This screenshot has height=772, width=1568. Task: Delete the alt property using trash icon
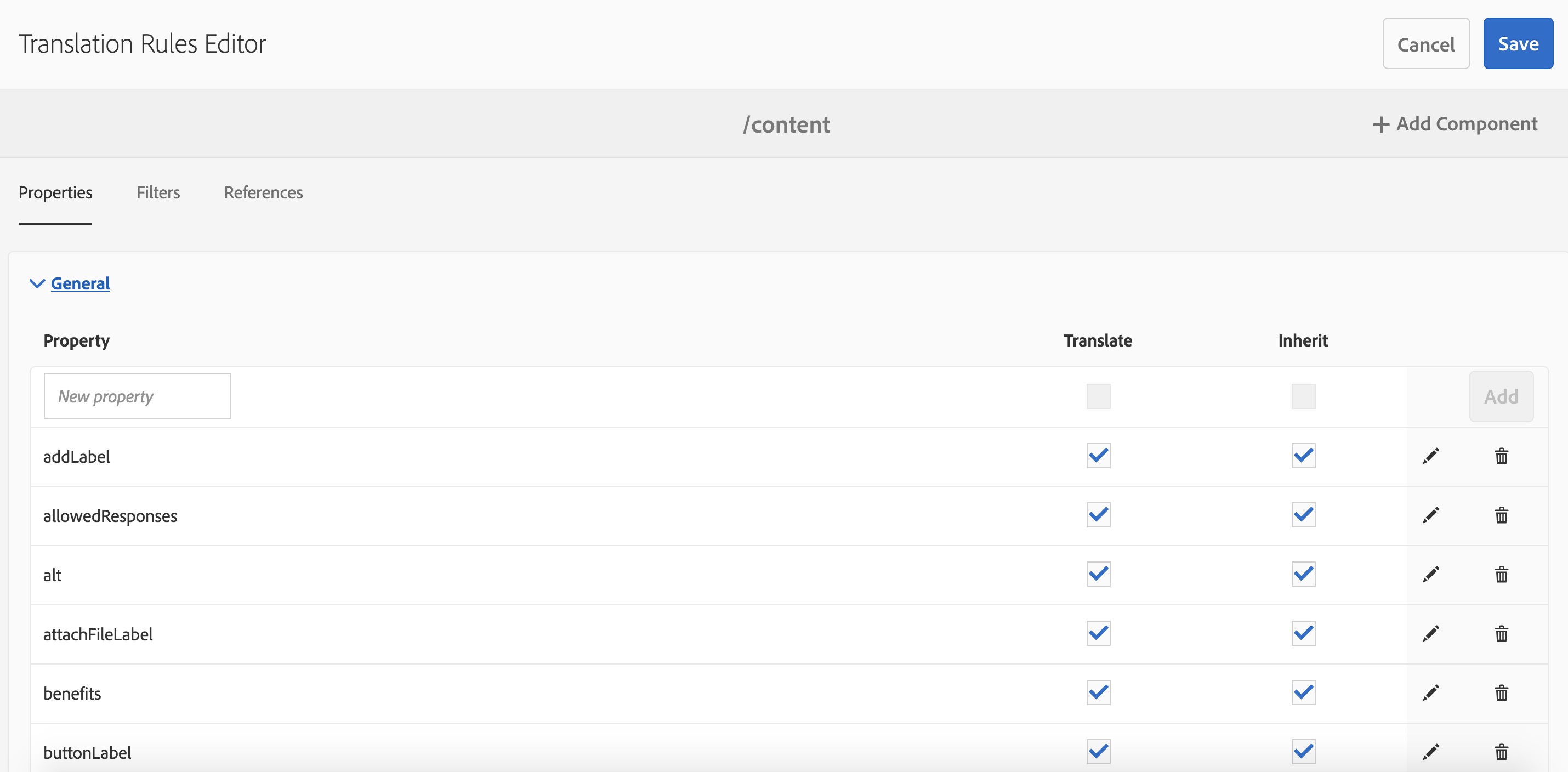pos(1501,574)
